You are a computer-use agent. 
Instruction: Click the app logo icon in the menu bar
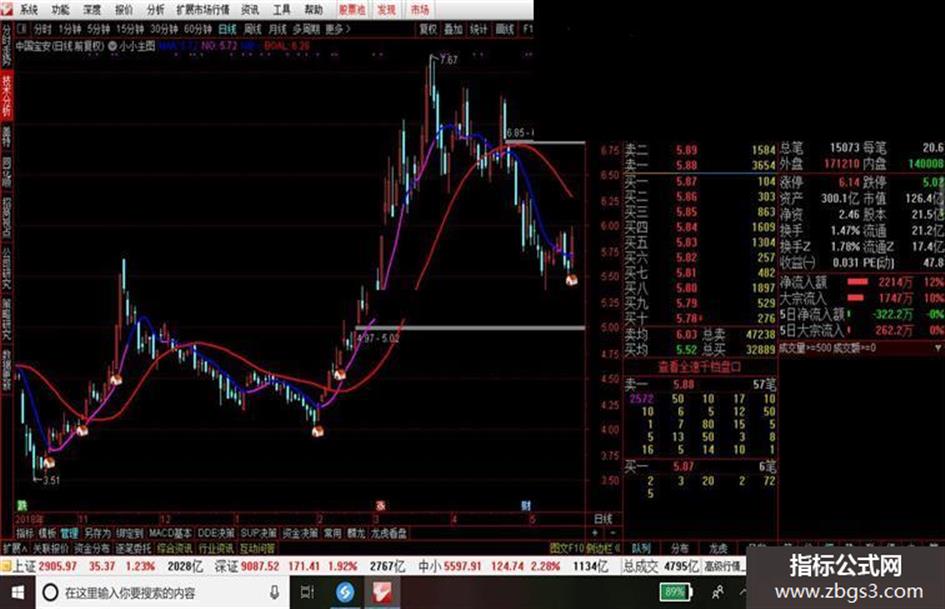[8, 9]
